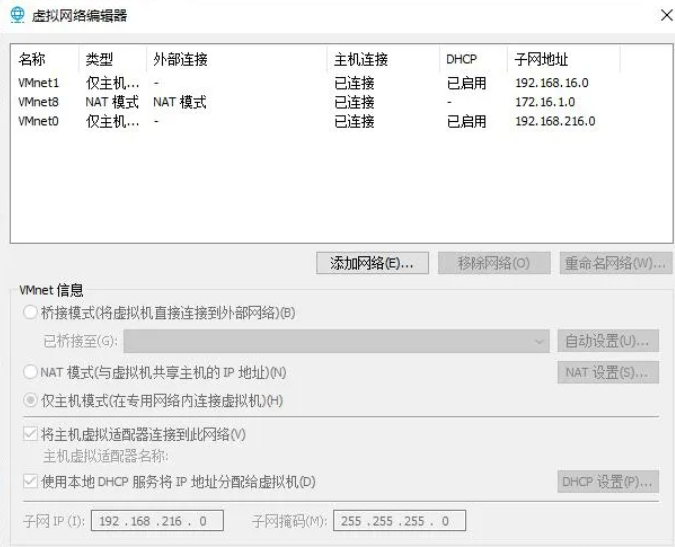This screenshot has width=675, height=547.
Task: Select the 仅主机模式 radio button
Action: click(30, 401)
